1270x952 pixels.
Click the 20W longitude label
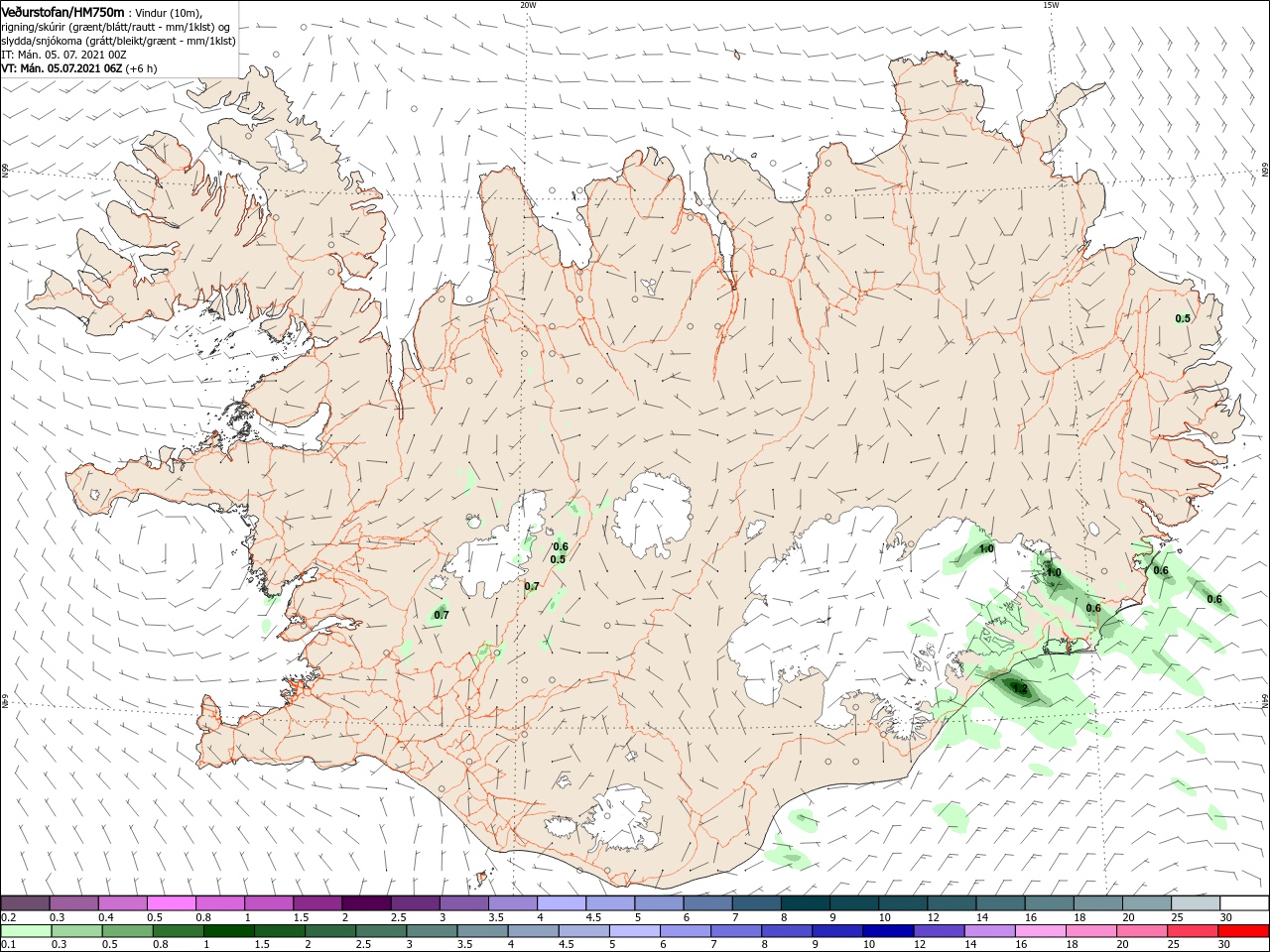(528, 5)
